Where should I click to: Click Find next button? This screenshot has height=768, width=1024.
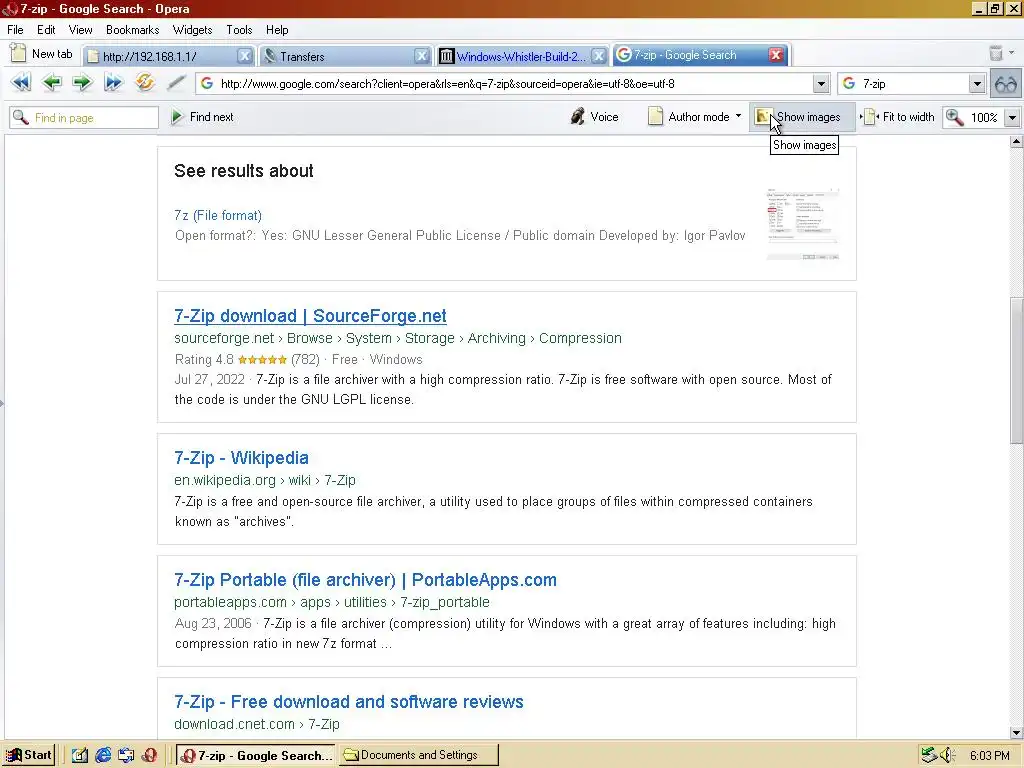coord(202,117)
